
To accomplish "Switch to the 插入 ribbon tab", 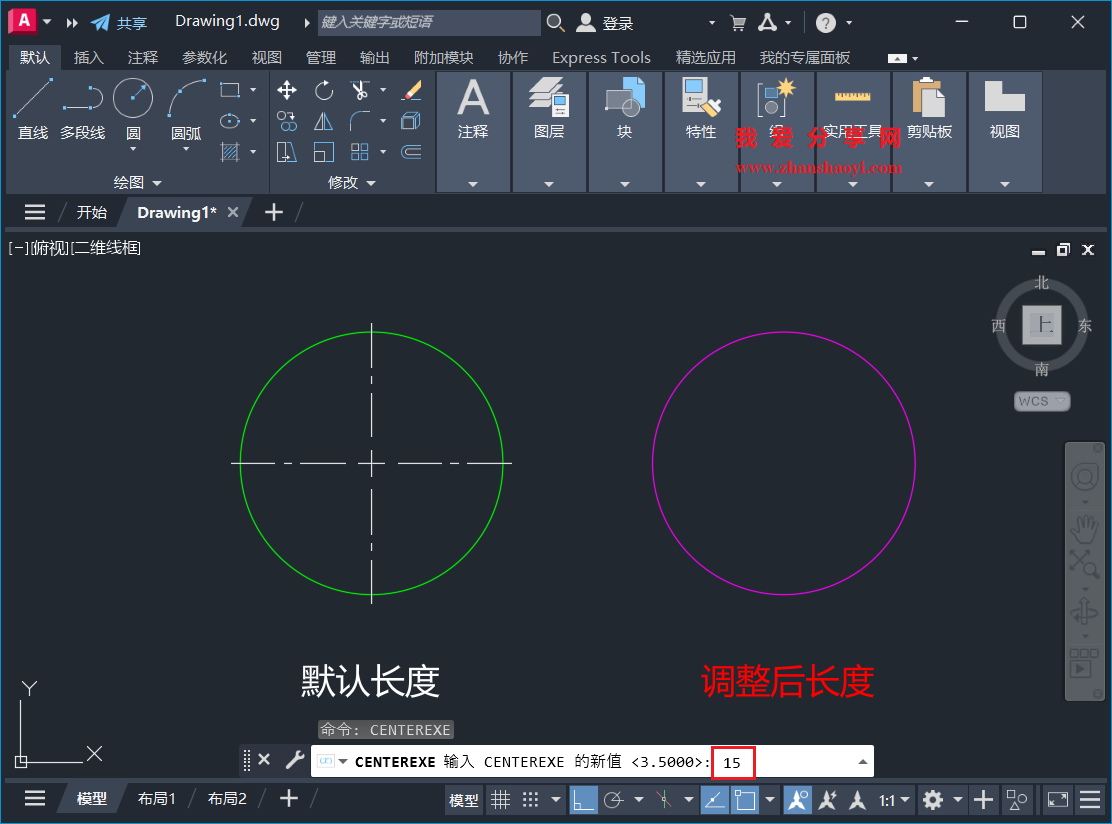I will pos(89,57).
